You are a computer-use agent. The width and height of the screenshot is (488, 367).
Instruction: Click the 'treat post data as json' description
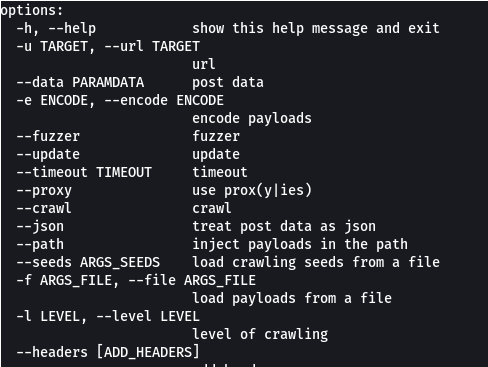point(284,227)
